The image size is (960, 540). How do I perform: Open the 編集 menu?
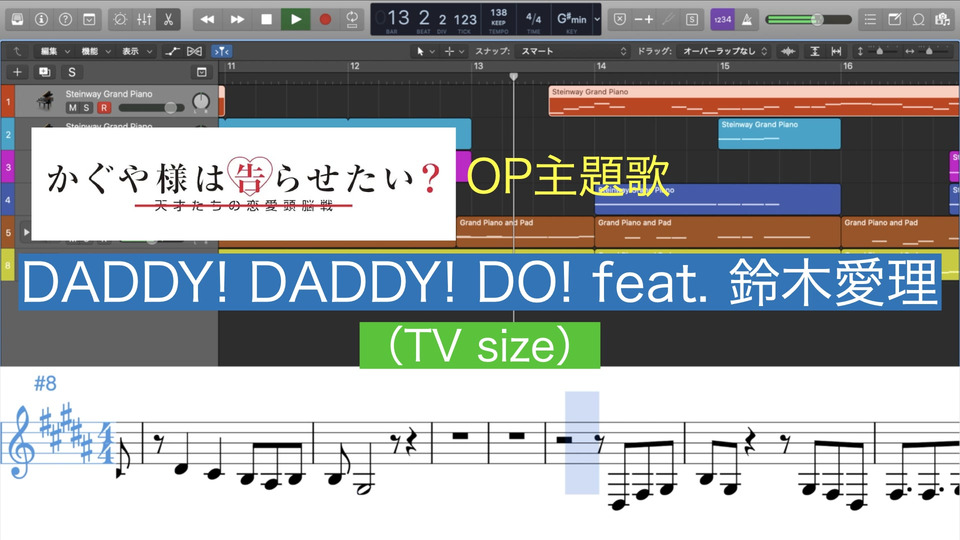[54, 51]
